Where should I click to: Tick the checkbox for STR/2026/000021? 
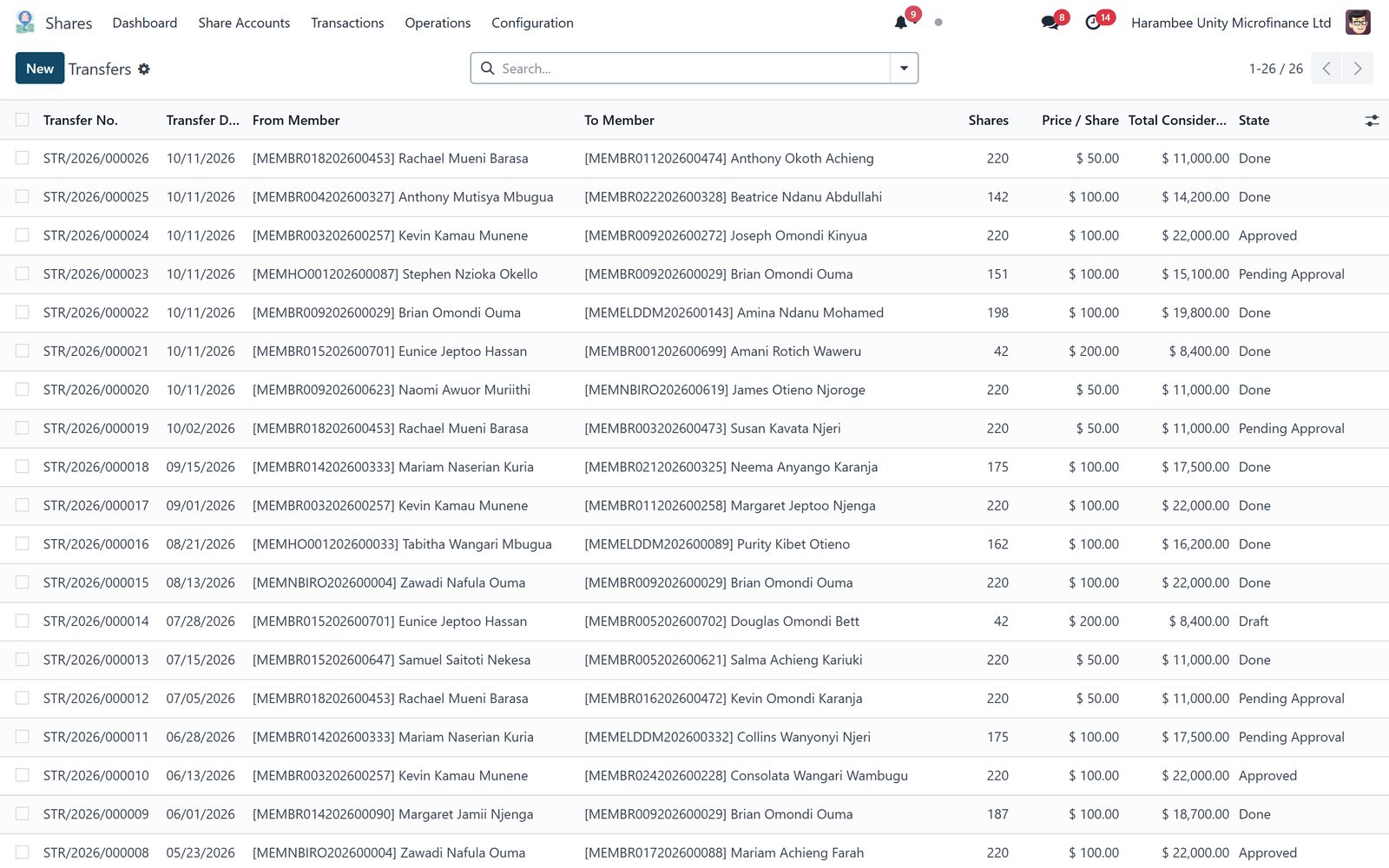23,351
